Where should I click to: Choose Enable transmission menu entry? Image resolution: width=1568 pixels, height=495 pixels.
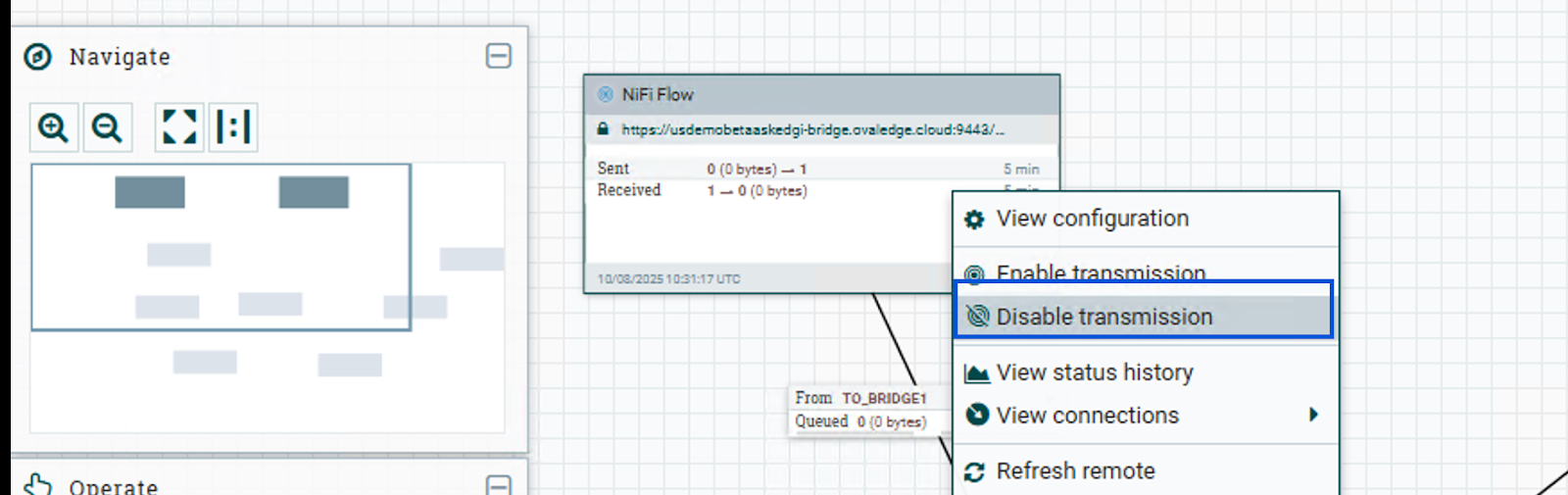(1101, 272)
